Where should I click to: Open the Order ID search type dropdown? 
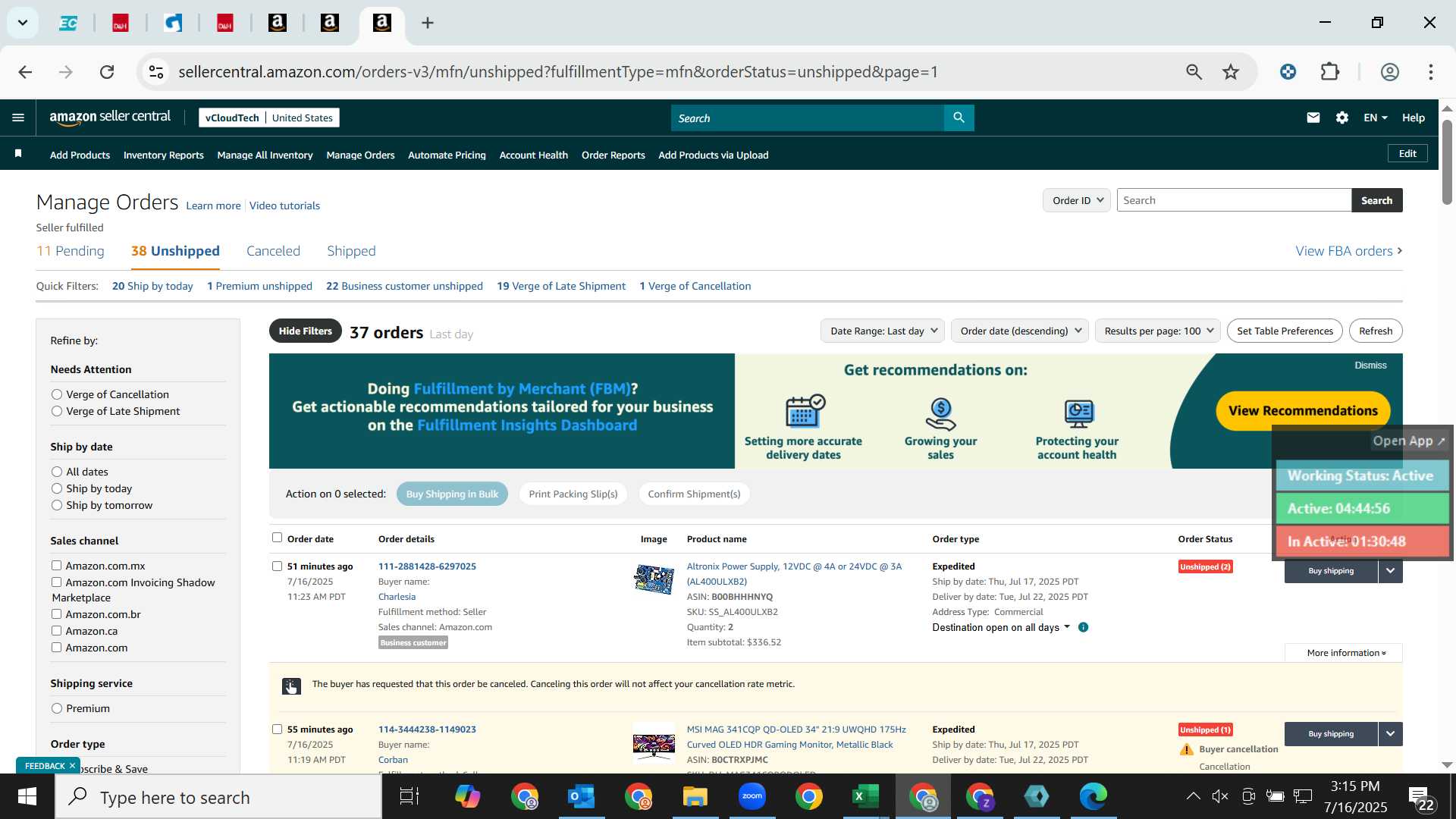(x=1077, y=200)
